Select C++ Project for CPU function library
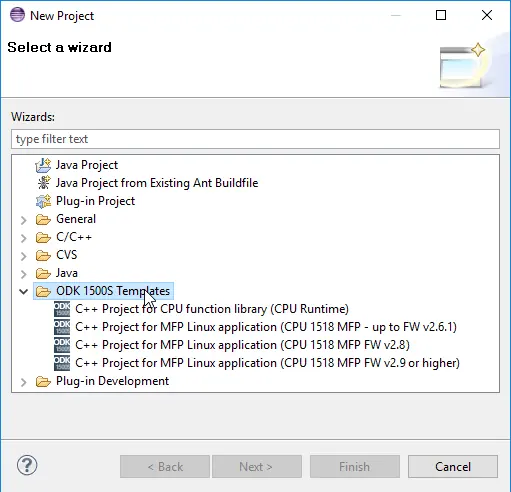 click(x=212, y=309)
